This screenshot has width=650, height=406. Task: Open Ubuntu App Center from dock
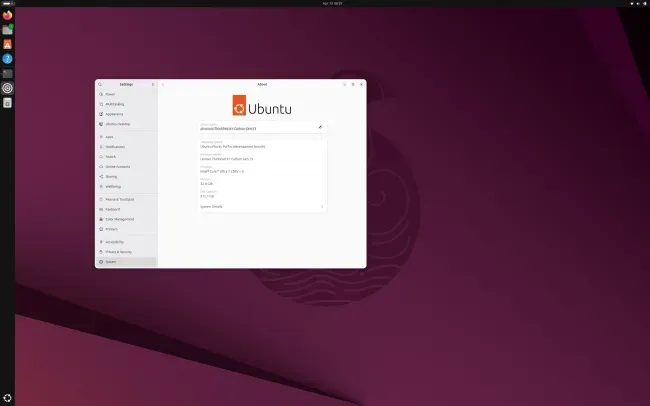point(7,44)
